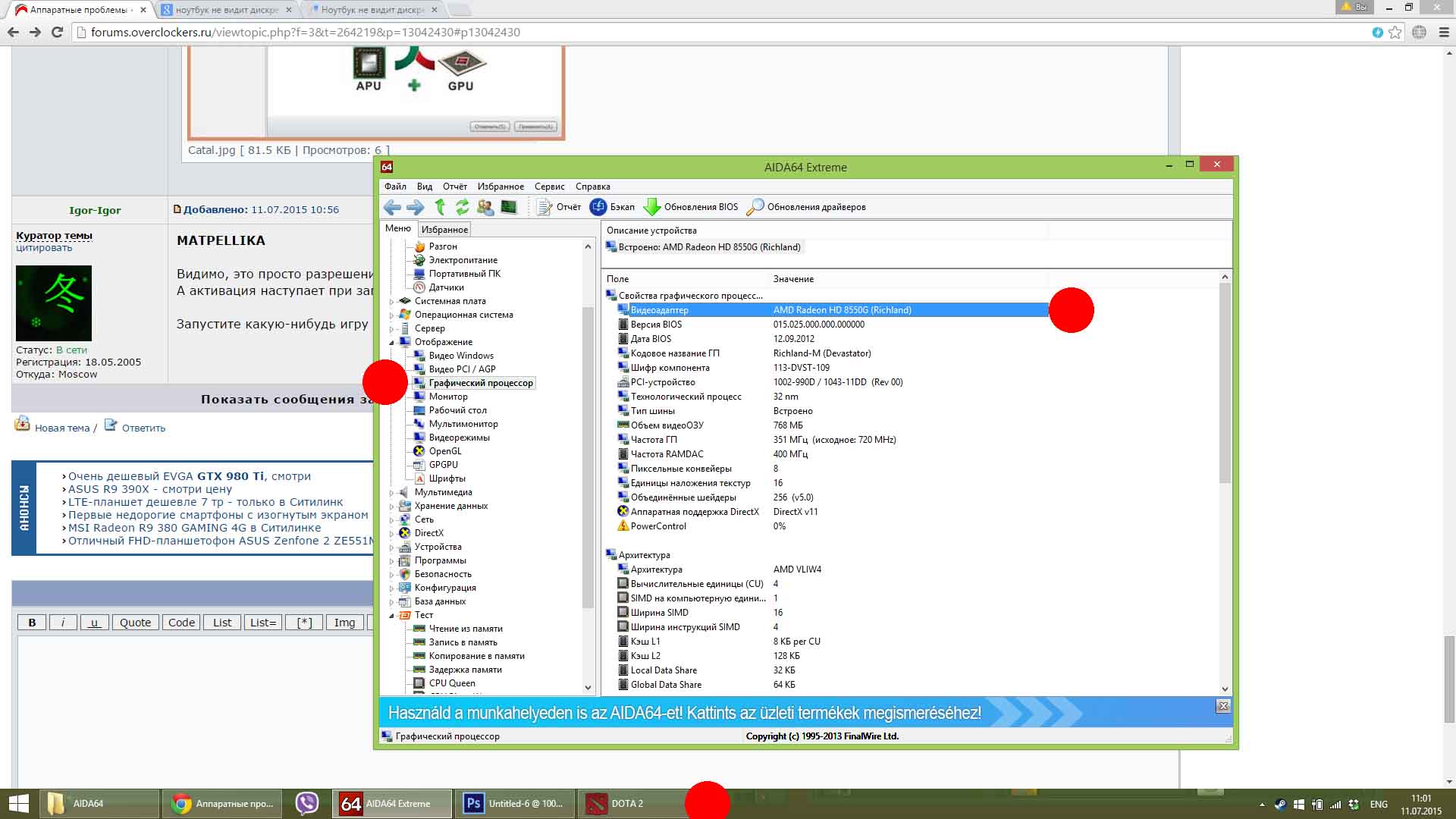The height and width of the screenshot is (819, 1456).
Task: Switch to the Избранное tab
Action: coord(444,230)
